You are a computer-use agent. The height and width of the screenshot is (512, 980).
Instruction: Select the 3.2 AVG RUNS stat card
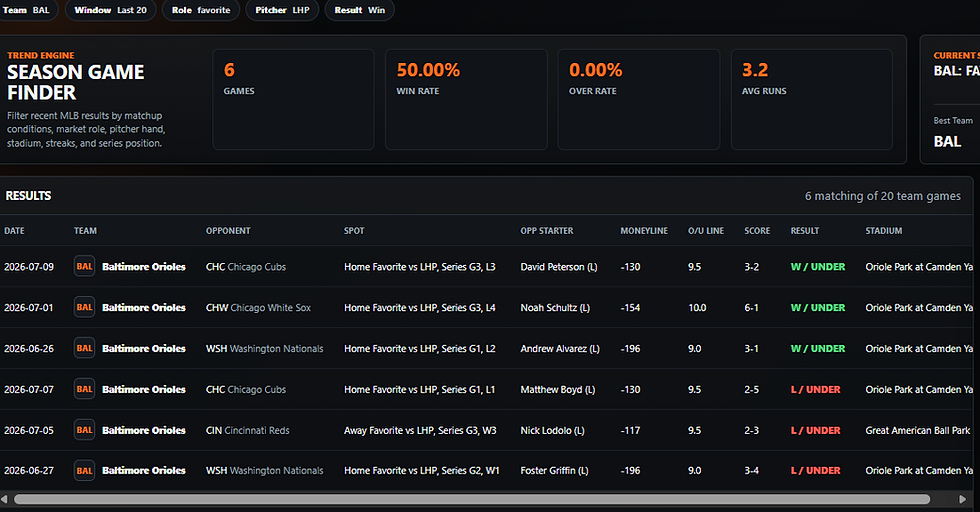pyautogui.click(x=812, y=99)
